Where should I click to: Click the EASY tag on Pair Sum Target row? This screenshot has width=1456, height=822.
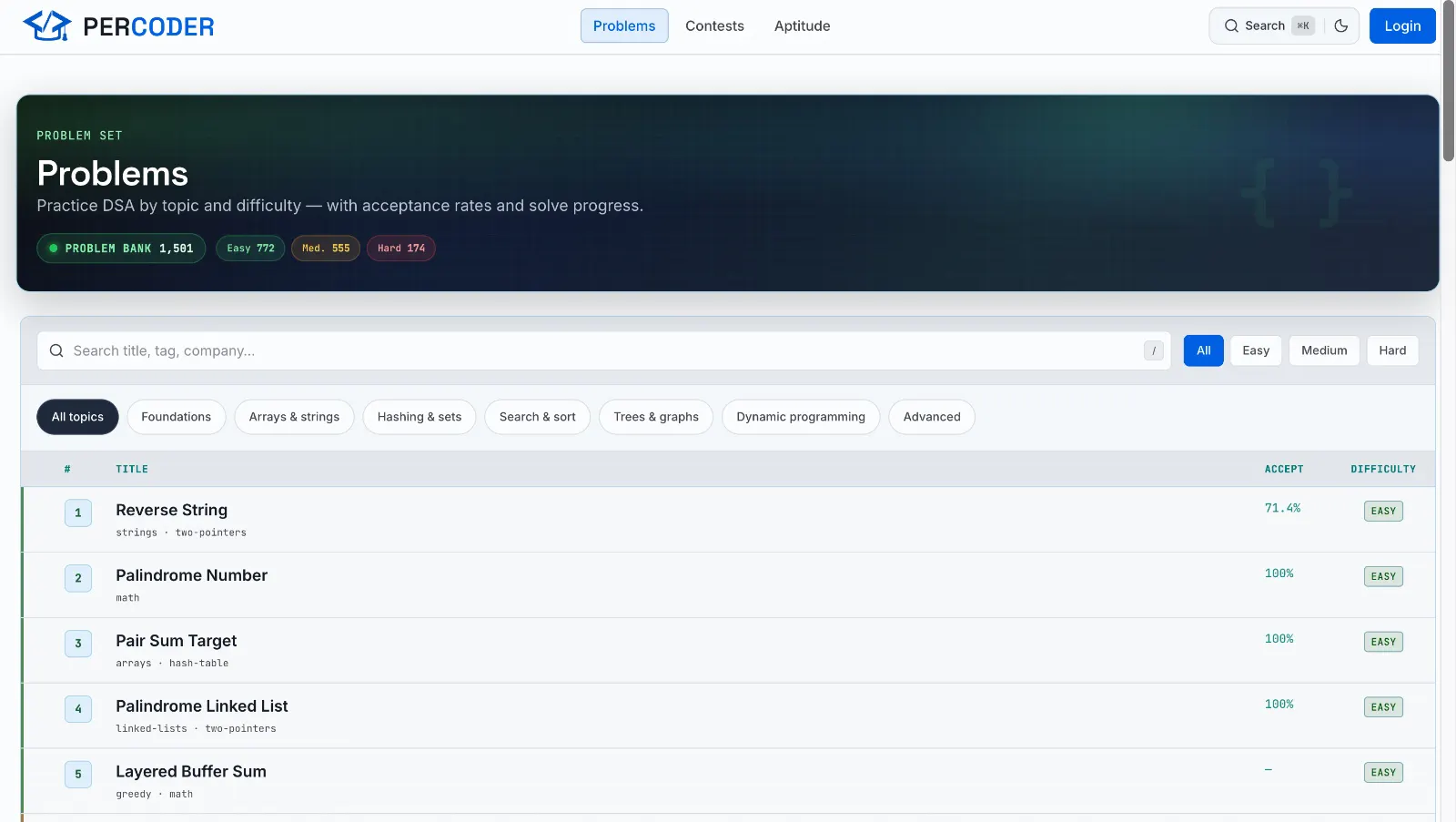1383,643
